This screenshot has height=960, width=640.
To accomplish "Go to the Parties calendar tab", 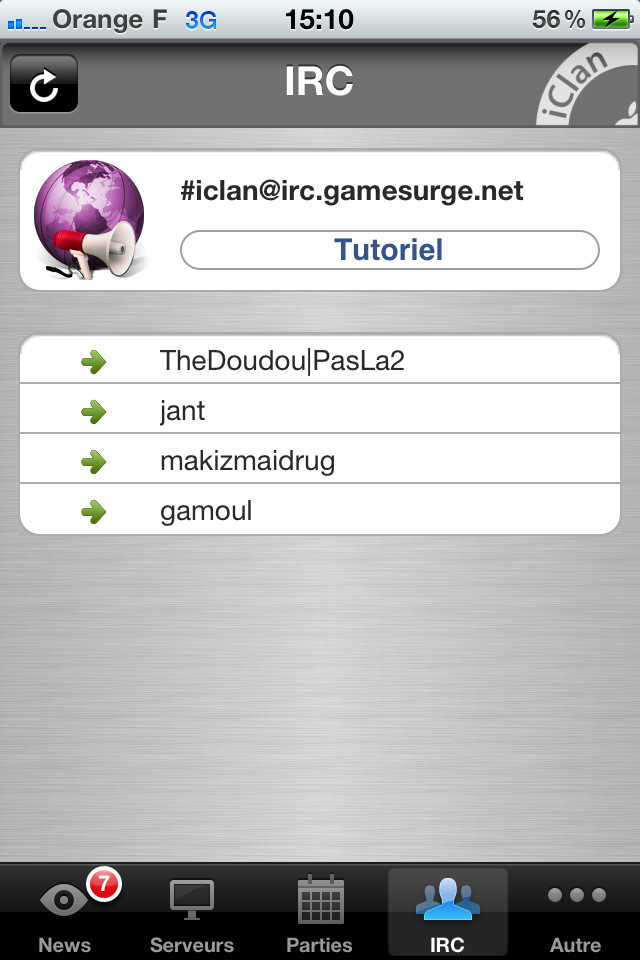I will [320, 912].
